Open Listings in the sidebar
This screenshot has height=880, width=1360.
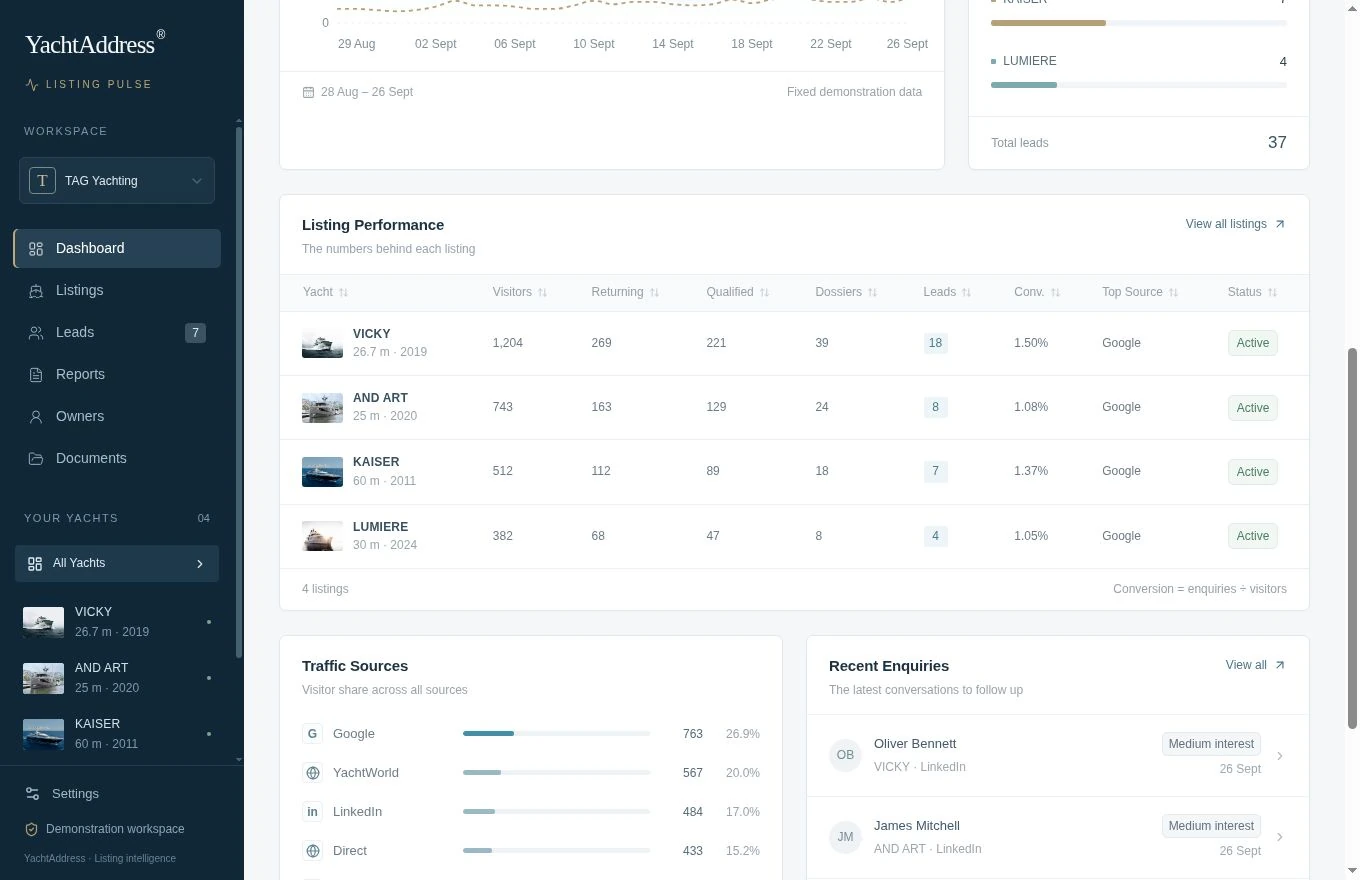[117, 291]
